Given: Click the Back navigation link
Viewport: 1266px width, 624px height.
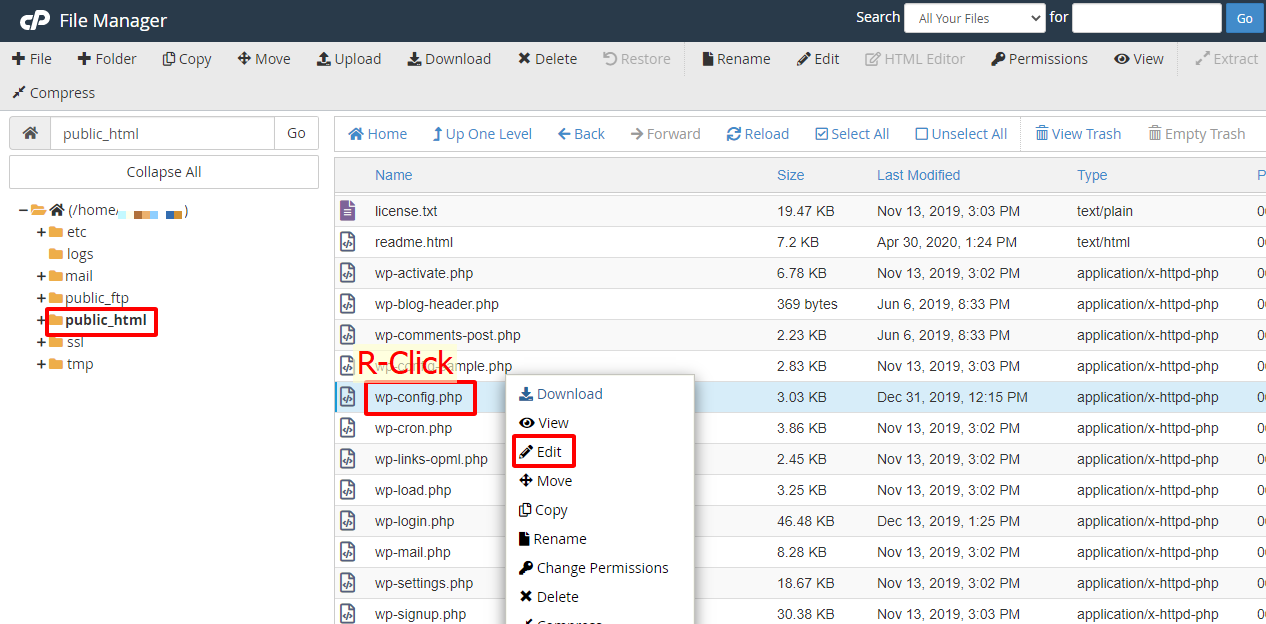Looking at the screenshot, I should 581,134.
